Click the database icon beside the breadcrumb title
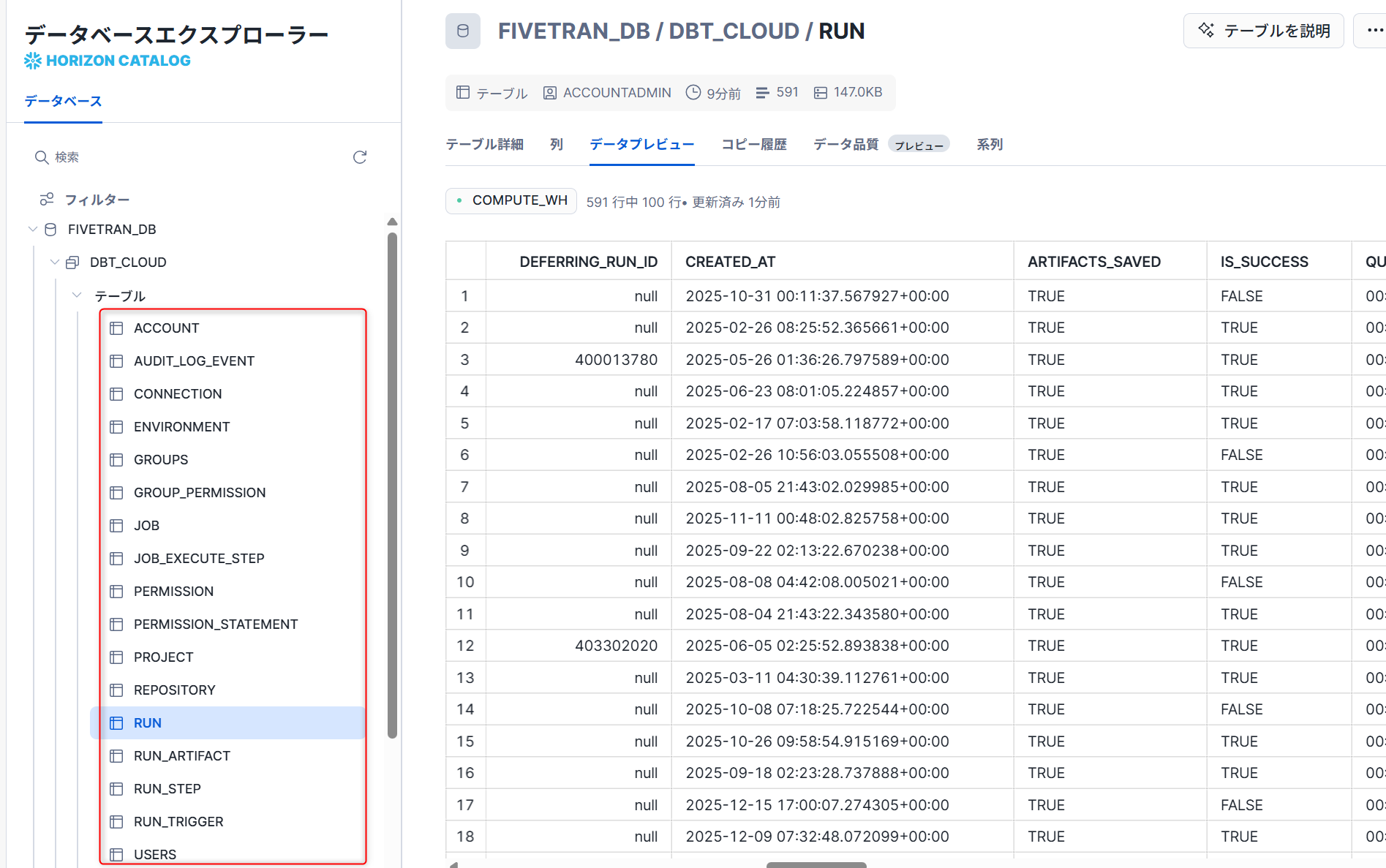Screen dimensions: 1386x868 click(x=462, y=31)
